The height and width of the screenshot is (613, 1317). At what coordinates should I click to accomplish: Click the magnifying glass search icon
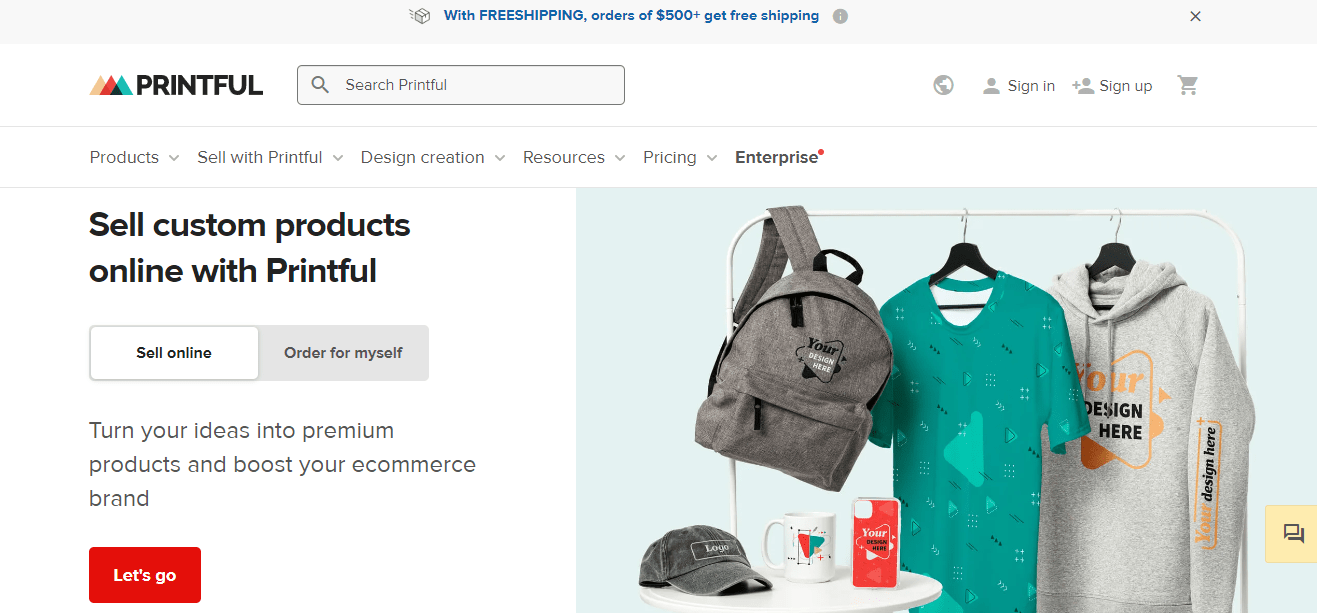coord(320,85)
